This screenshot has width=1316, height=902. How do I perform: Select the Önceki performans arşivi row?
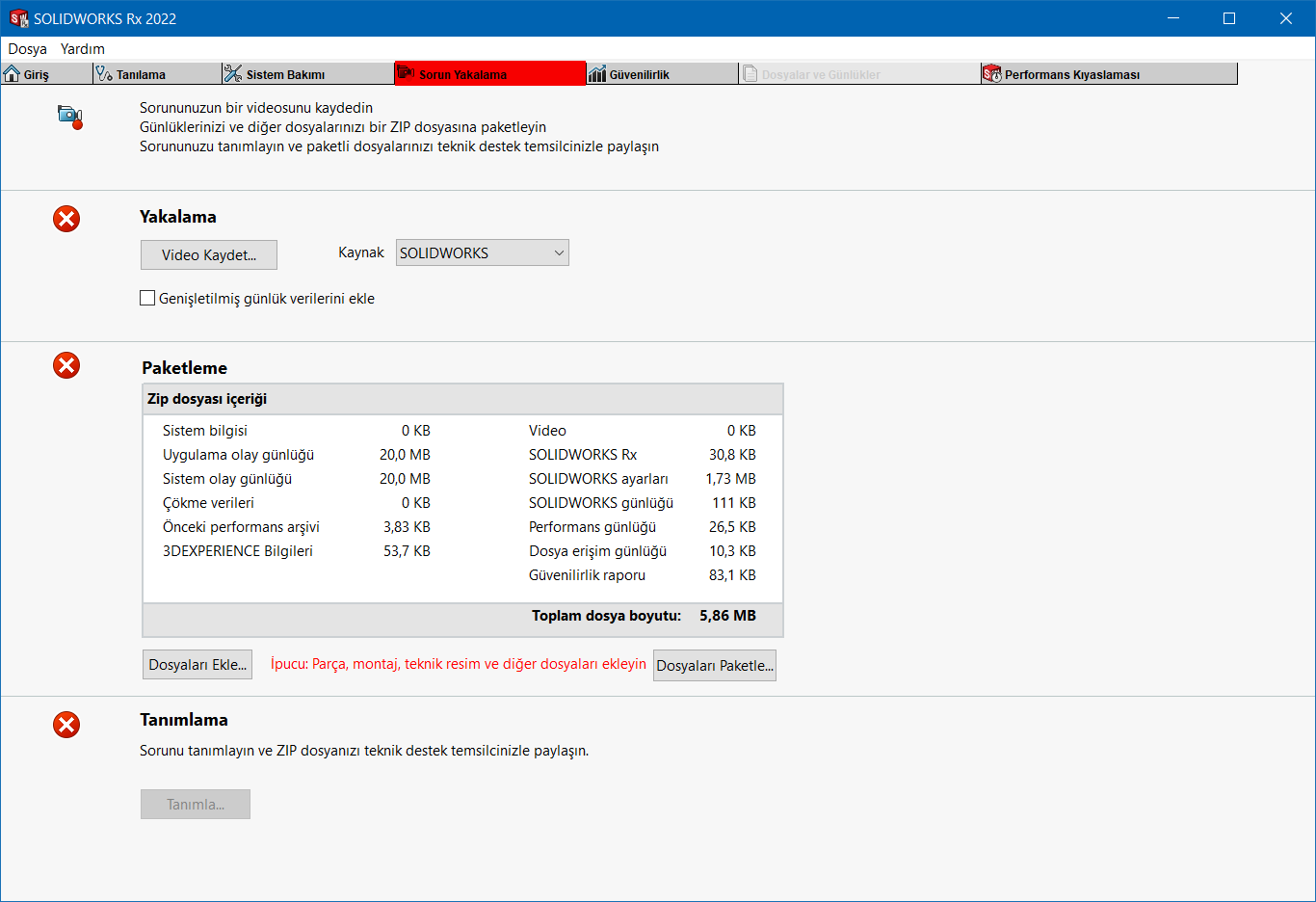pos(297,527)
